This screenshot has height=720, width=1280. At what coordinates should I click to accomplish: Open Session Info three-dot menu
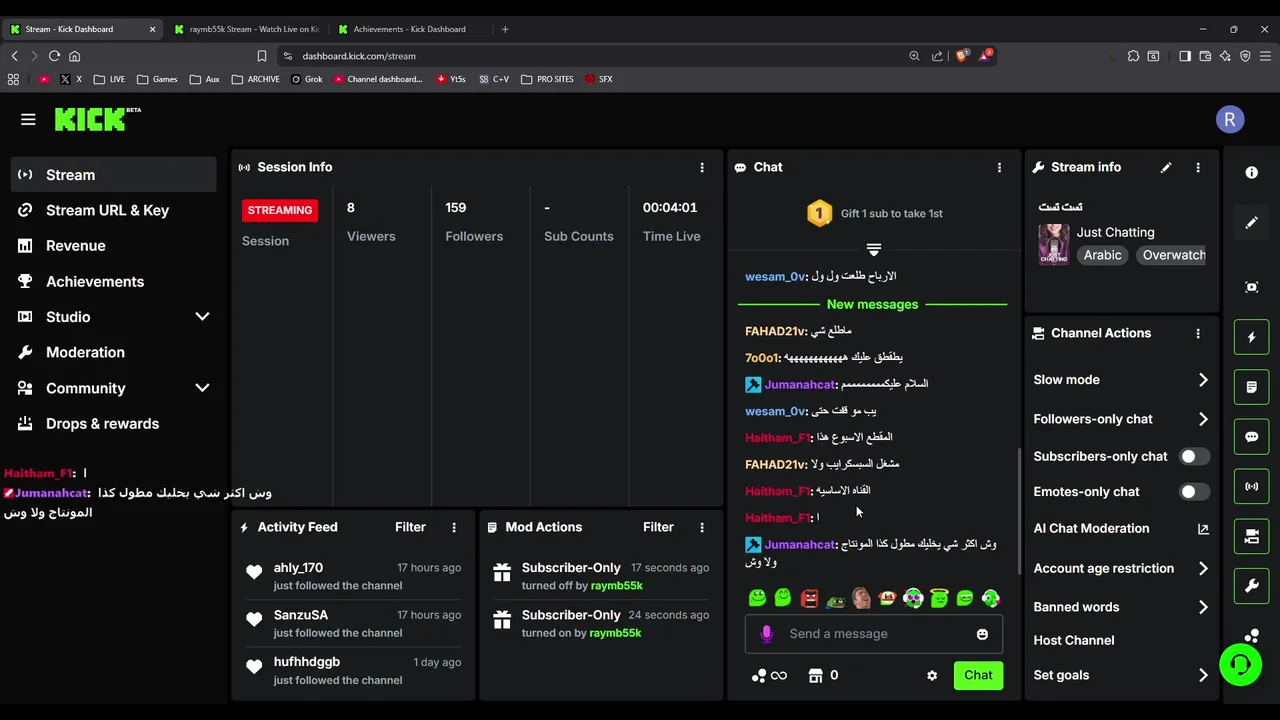point(702,168)
